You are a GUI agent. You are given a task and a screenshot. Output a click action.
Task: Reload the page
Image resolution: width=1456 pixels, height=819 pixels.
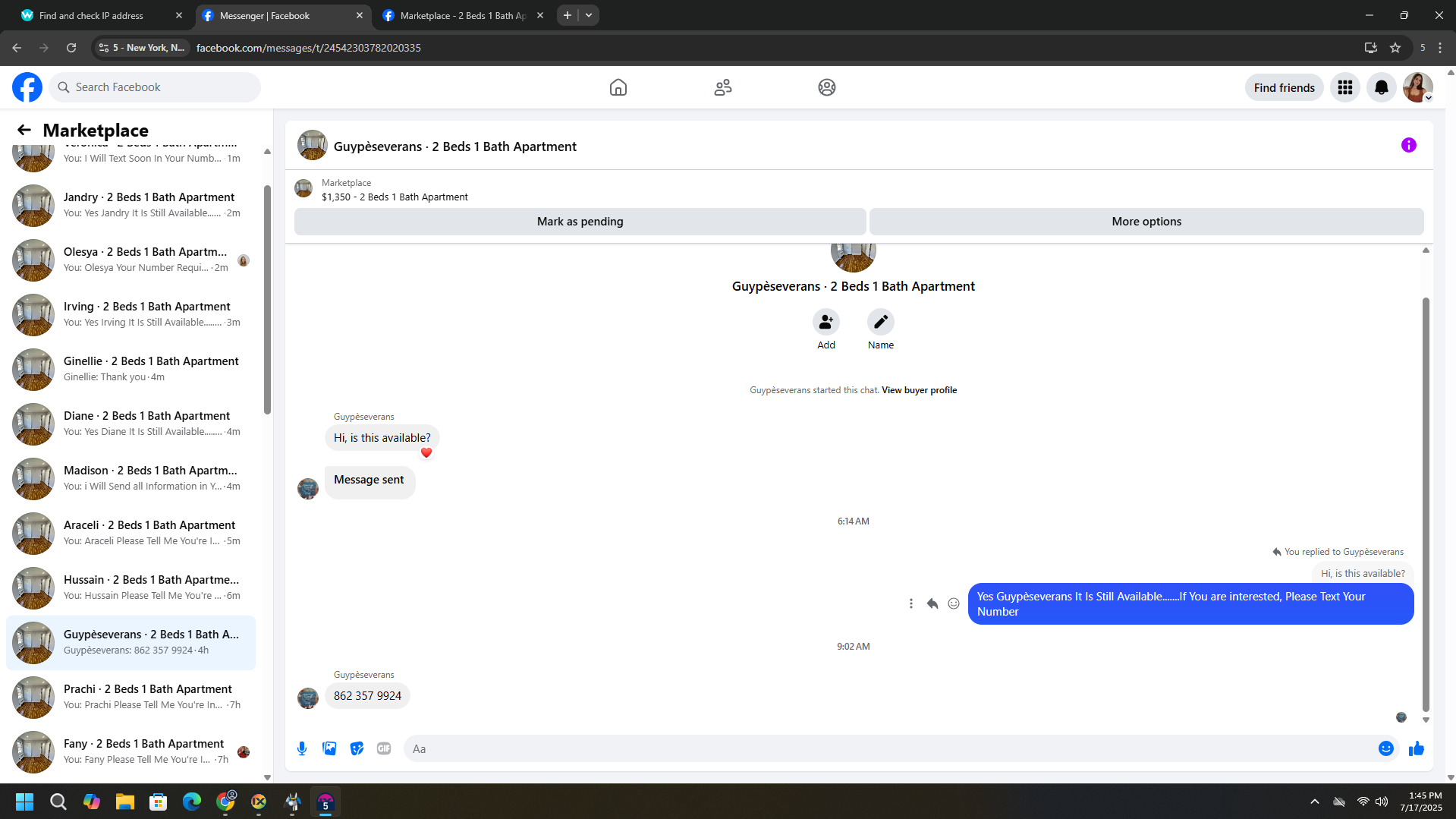tap(71, 48)
